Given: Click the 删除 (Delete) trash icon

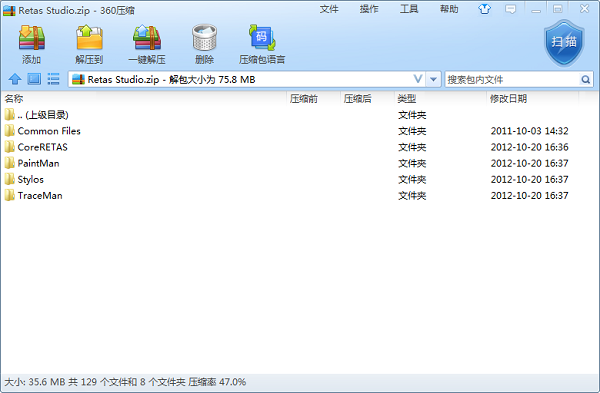Looking at the screenshot, I should pos(204,38).
